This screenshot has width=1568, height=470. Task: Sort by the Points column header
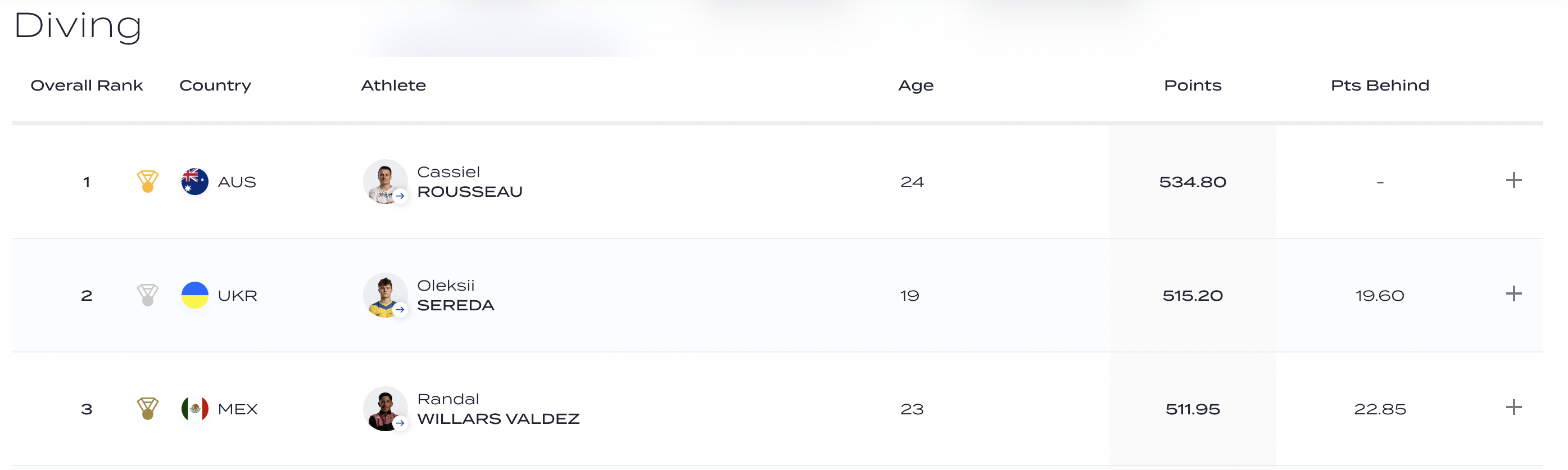point(1193,85)
